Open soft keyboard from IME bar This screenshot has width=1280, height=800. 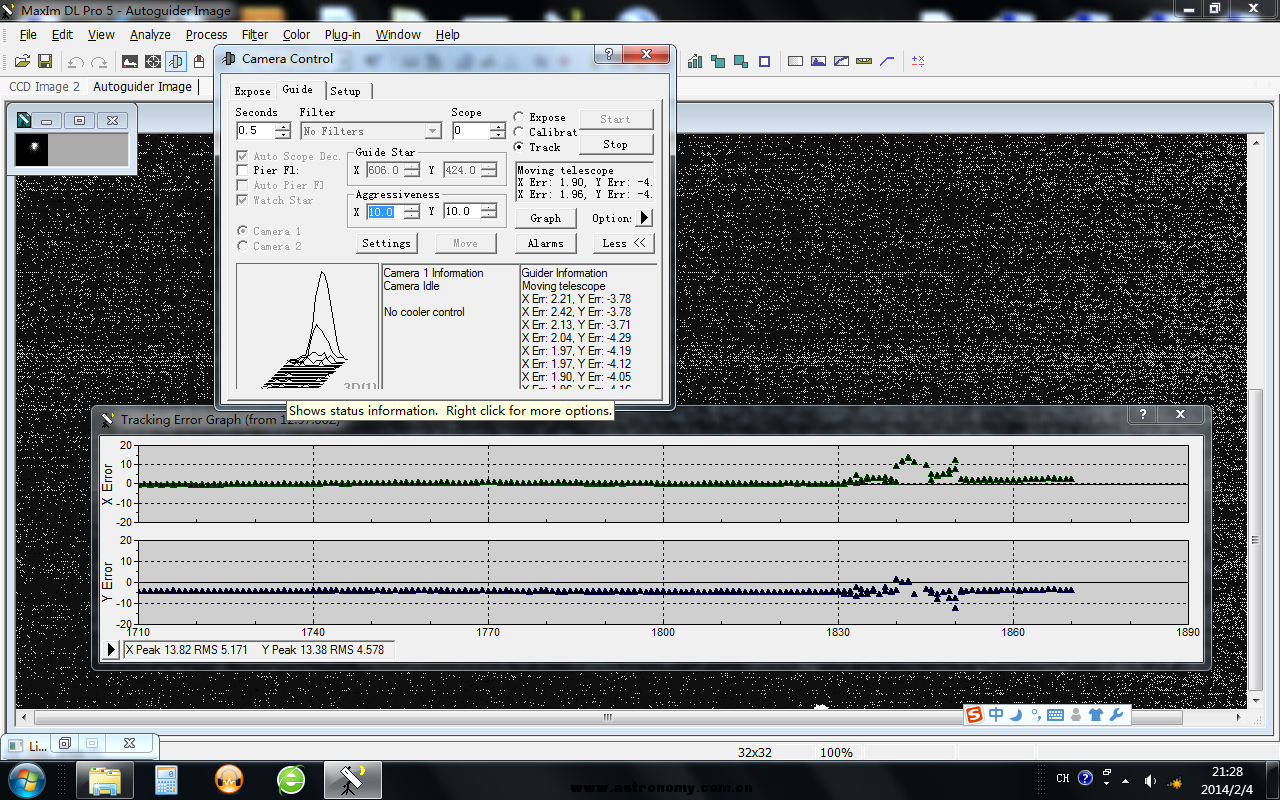point(1055,715)
